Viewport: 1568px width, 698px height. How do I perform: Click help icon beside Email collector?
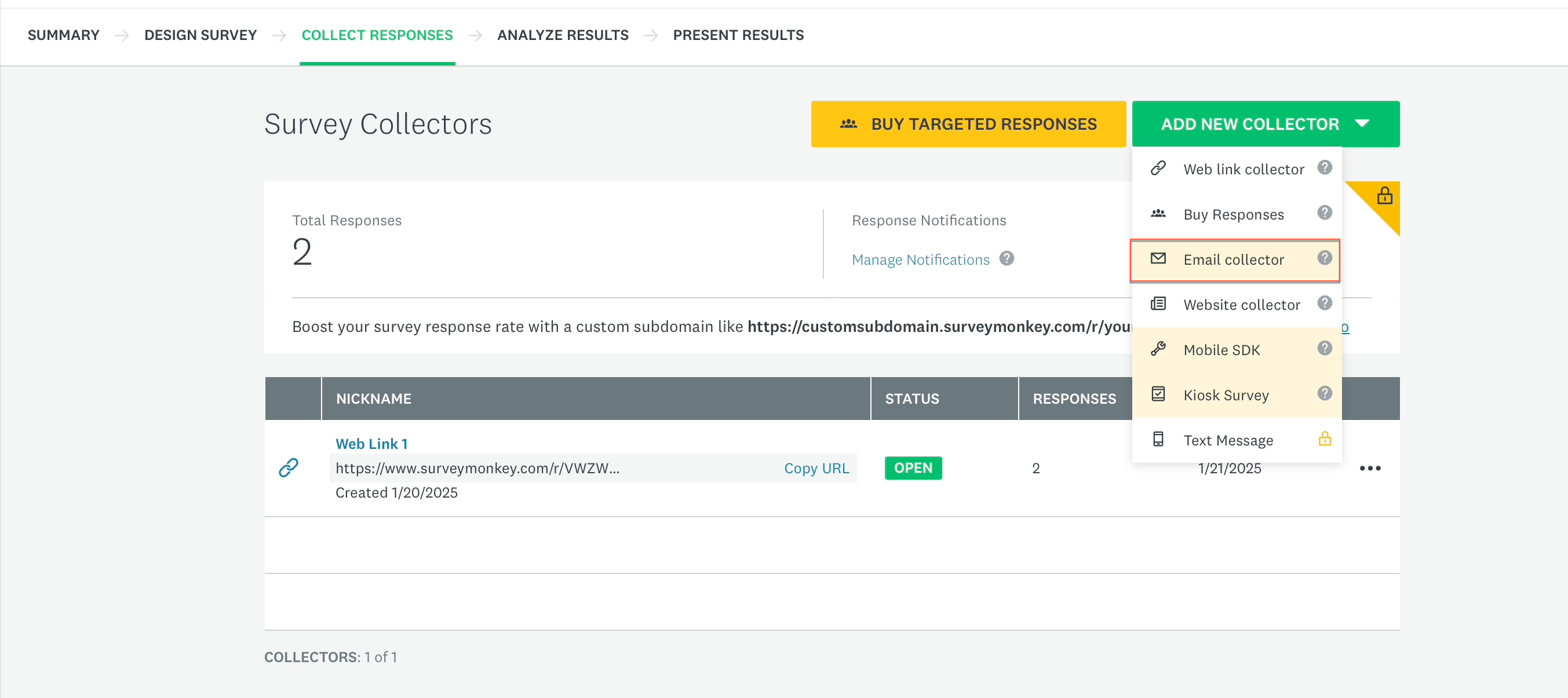(1324, 258)
